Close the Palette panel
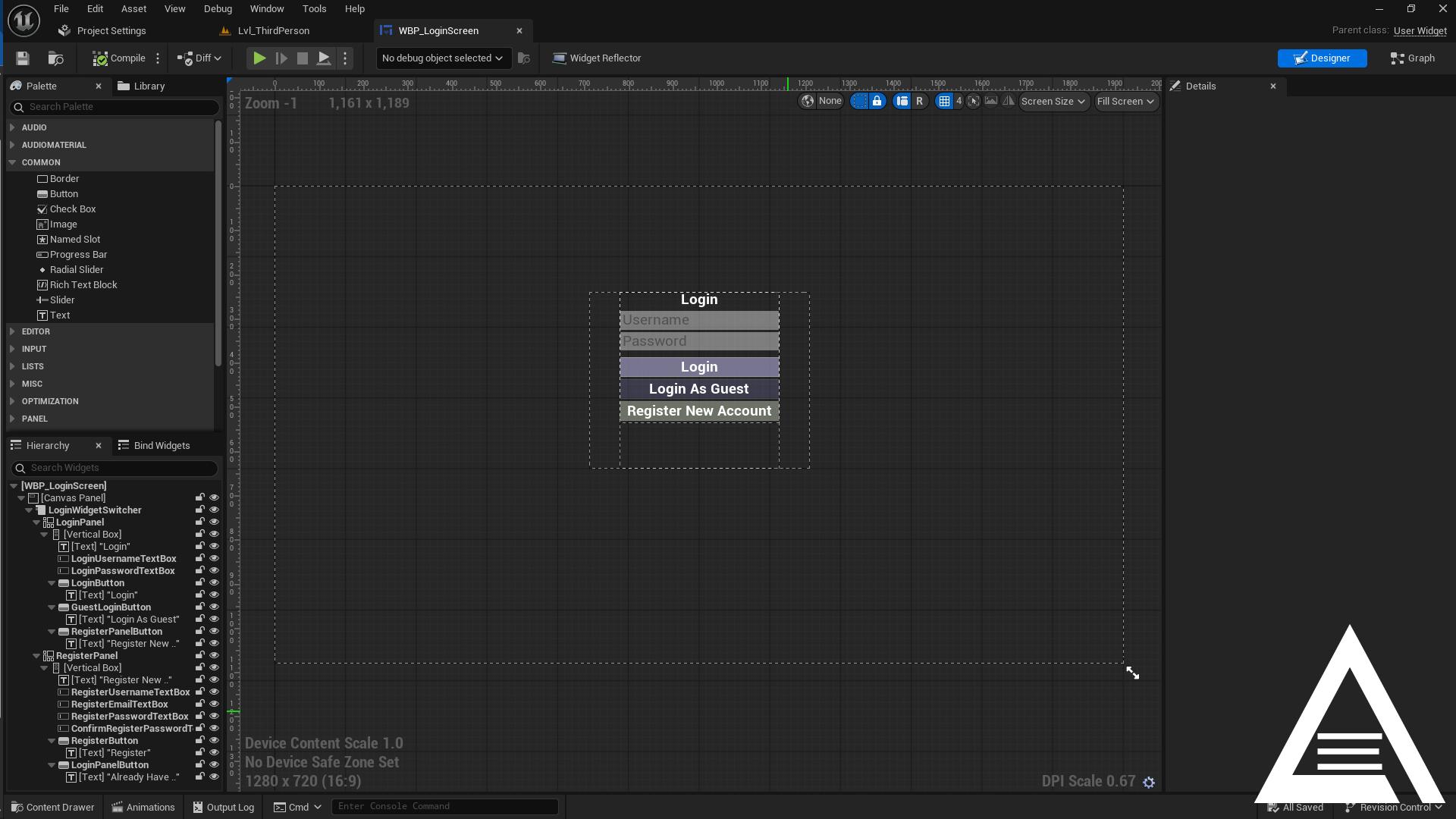Image resolution: width=1456 pixels, height=819 pixels. 98,86
